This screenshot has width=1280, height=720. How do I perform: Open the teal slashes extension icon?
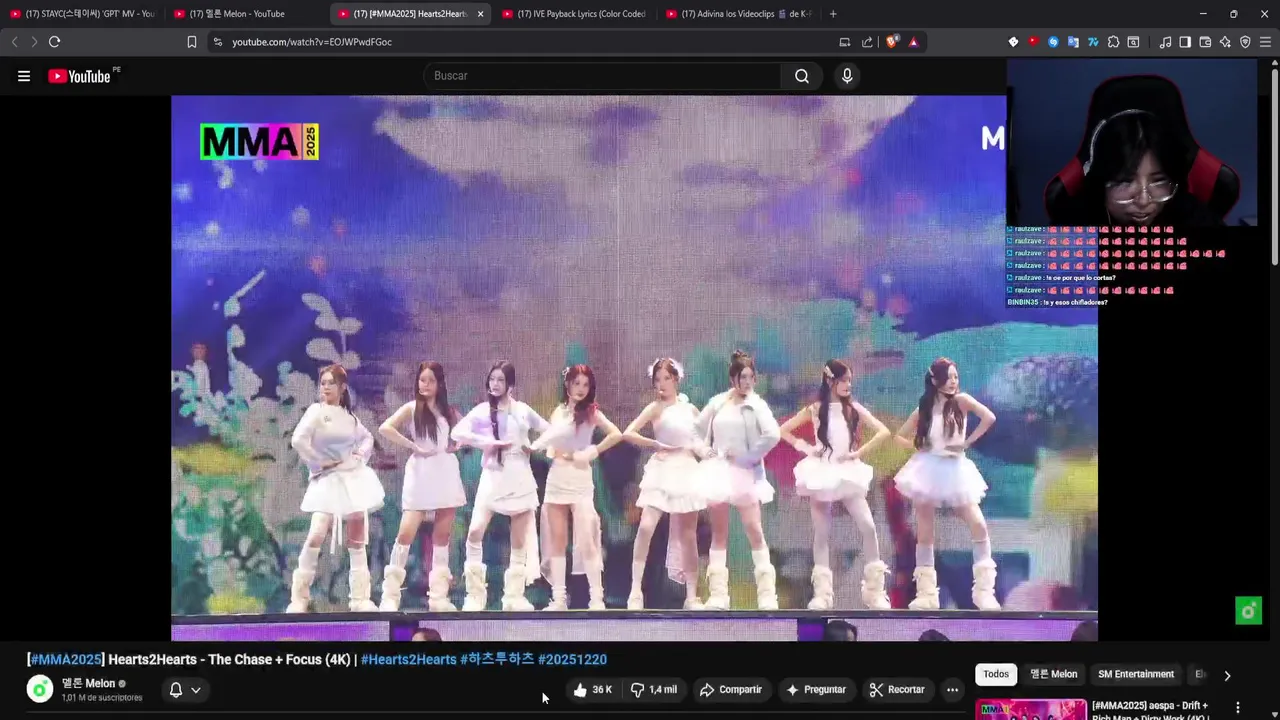coord(1093,42)
